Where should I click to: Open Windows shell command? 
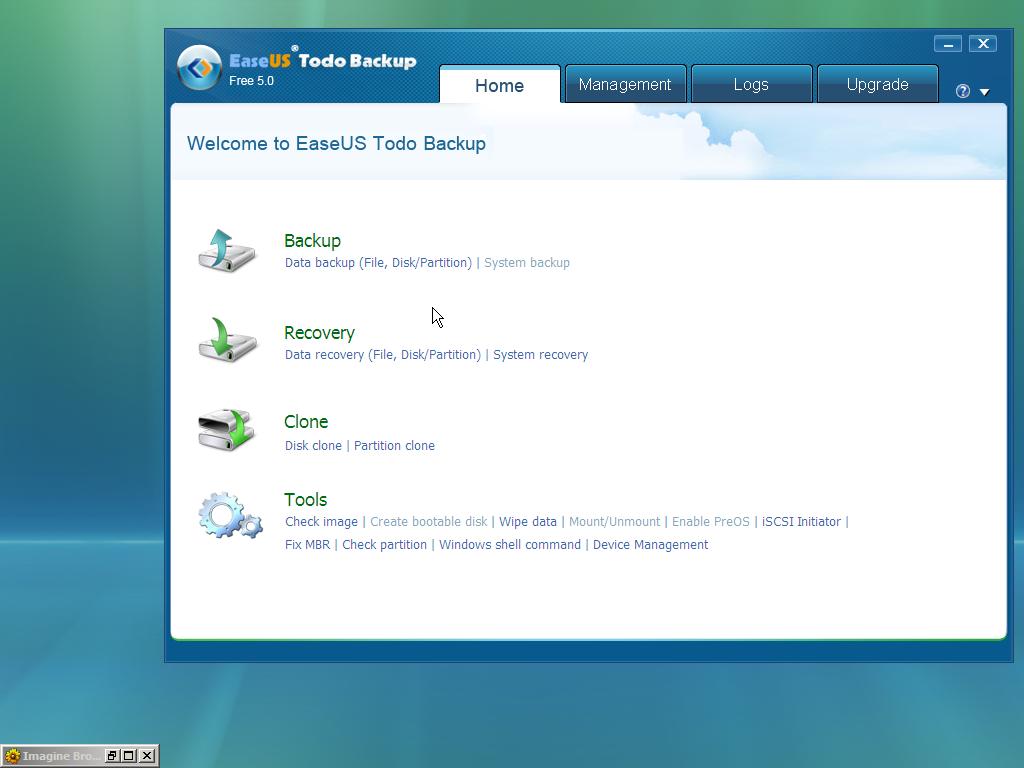coord(509,545)
